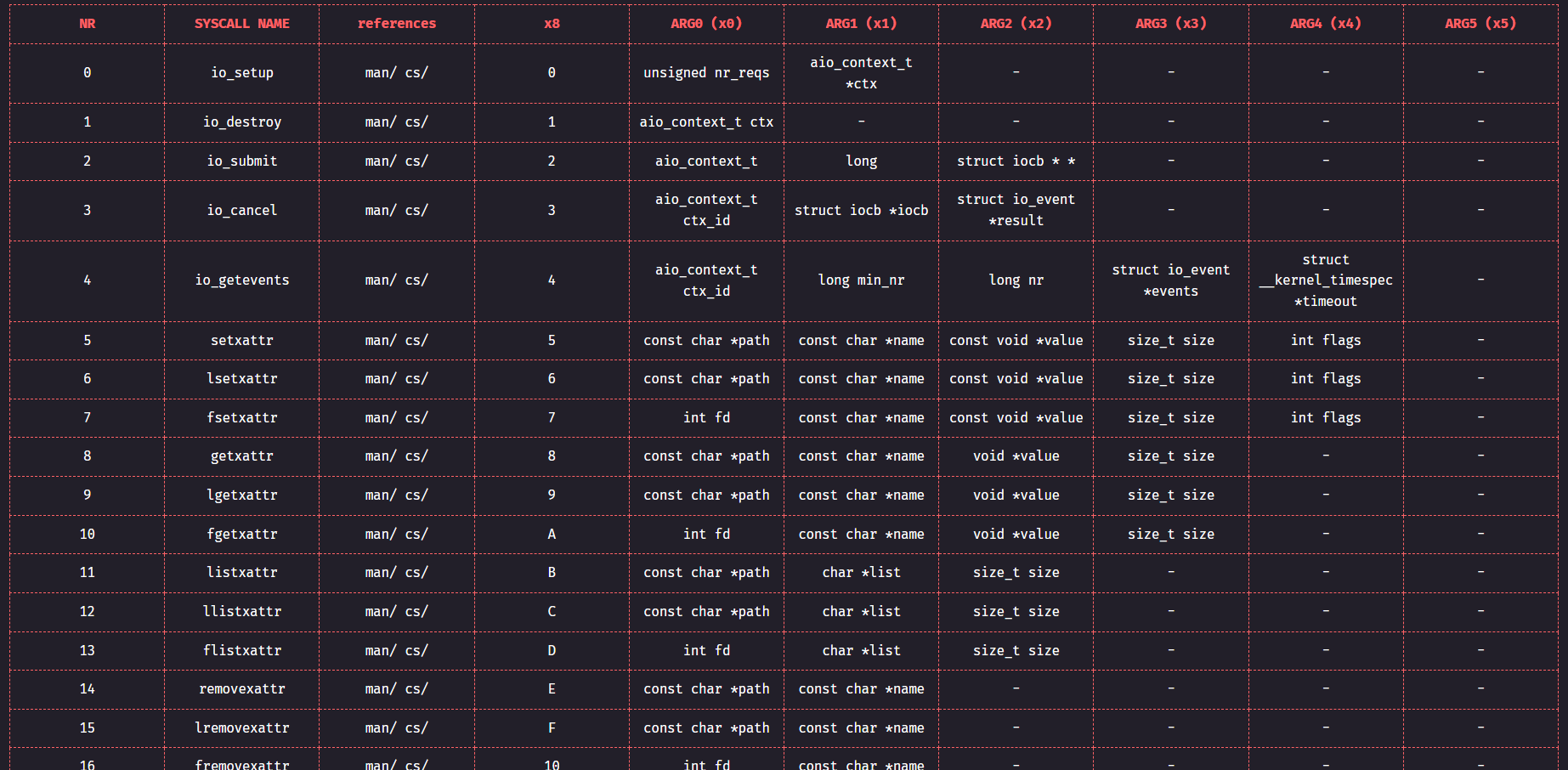Image resolution: width=1568 pixels, height=770 pixels.
Task: Open the cs/ link for llistxattr
Action: tap(416, 612)
